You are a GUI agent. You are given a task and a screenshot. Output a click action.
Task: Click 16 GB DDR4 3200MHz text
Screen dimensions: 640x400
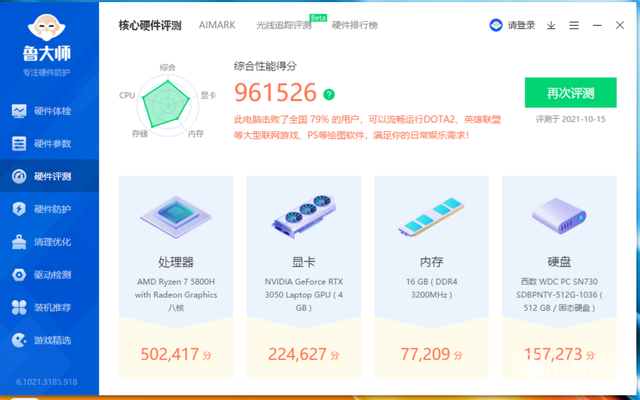point(431,288)
